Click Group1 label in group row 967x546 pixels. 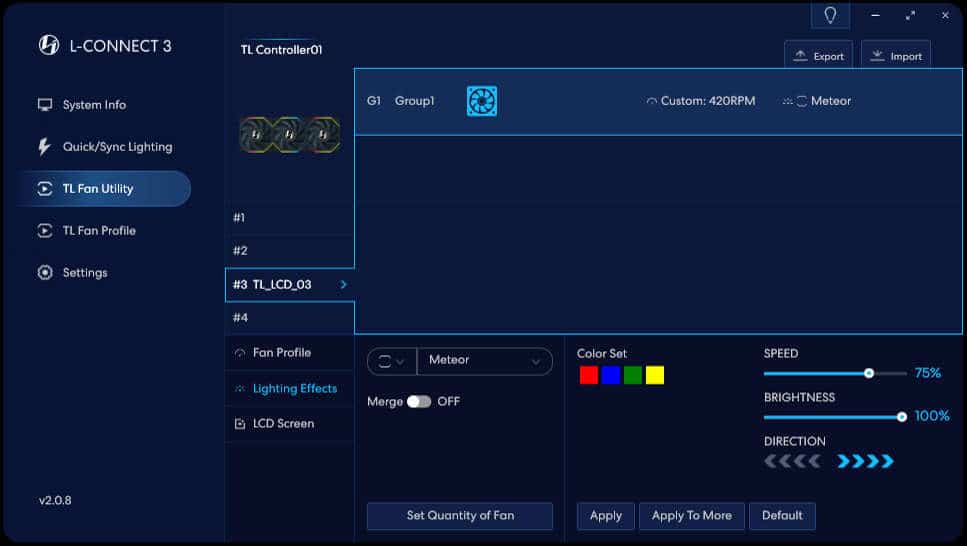coord(414,101)
